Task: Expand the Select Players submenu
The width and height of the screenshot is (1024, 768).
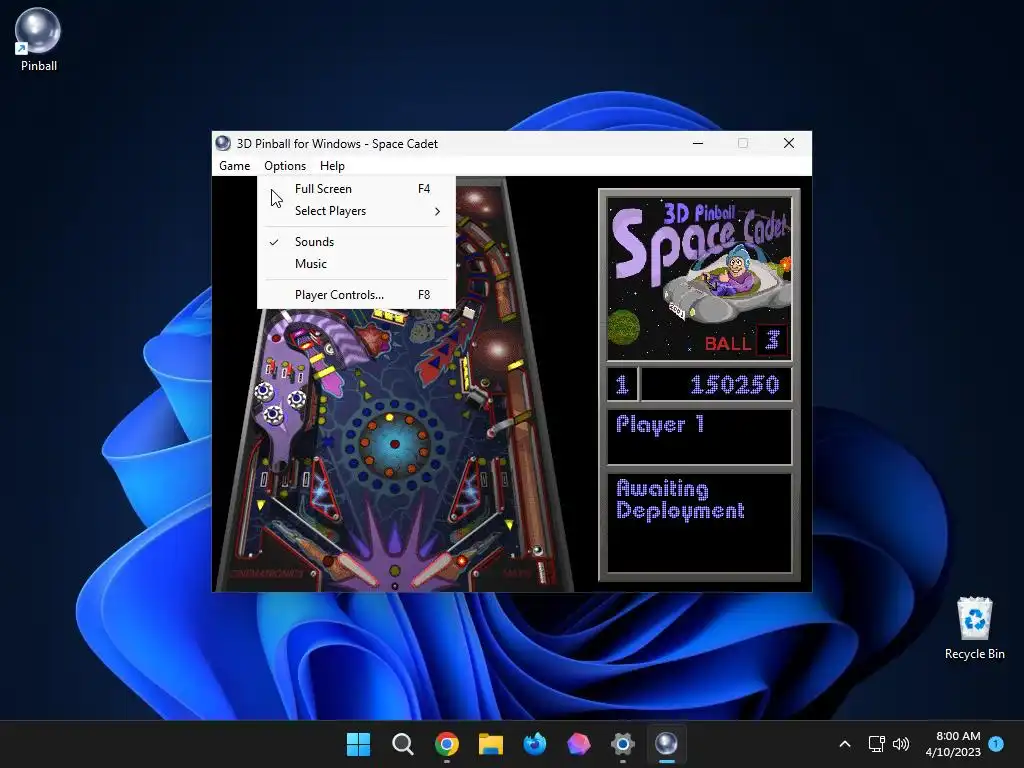Action: click(x=357, y=211)
